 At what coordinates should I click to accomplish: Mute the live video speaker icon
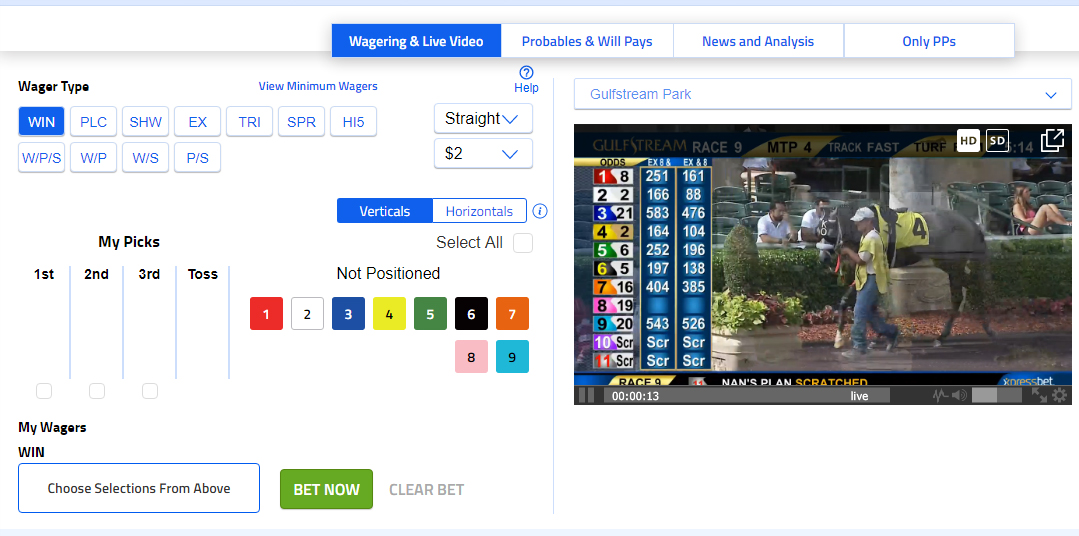pos(959,395)
